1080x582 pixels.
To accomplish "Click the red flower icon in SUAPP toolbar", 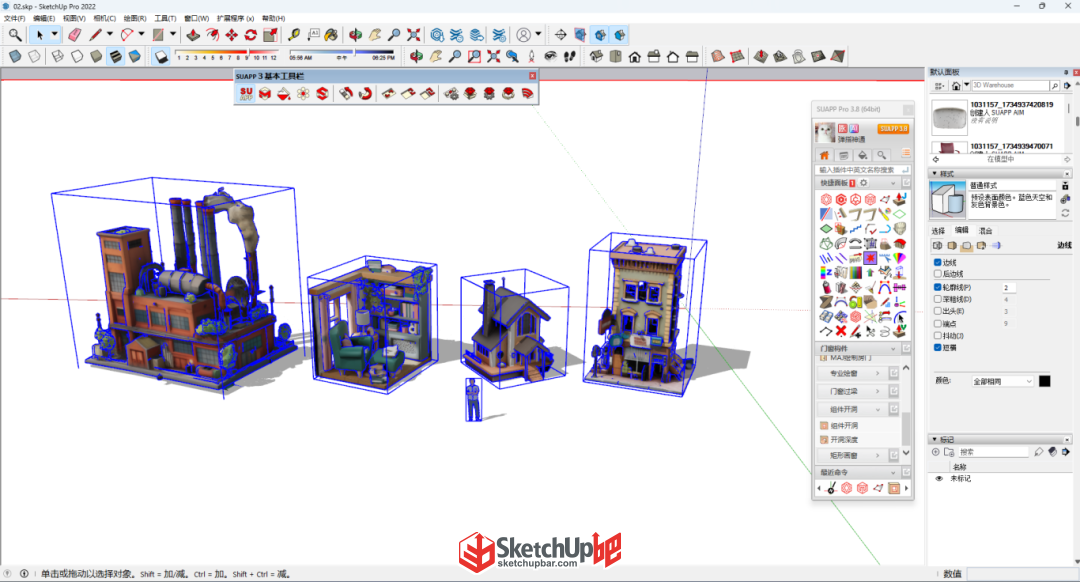I will pos(303,94).
